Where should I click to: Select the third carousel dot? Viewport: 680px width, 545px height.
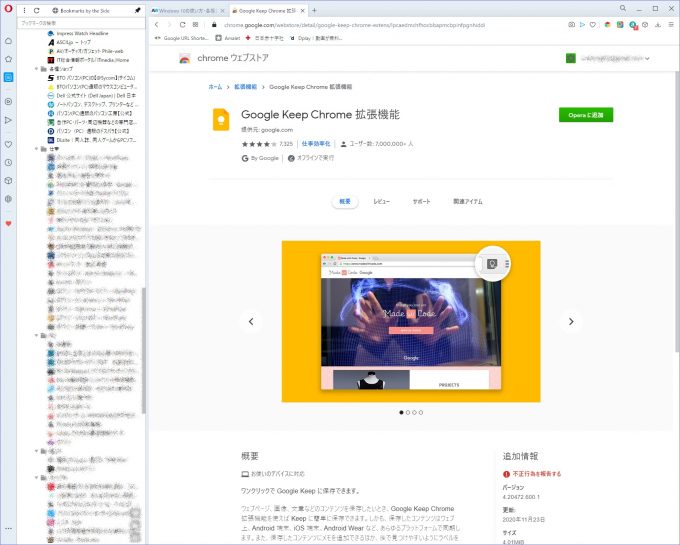[414, 413]
